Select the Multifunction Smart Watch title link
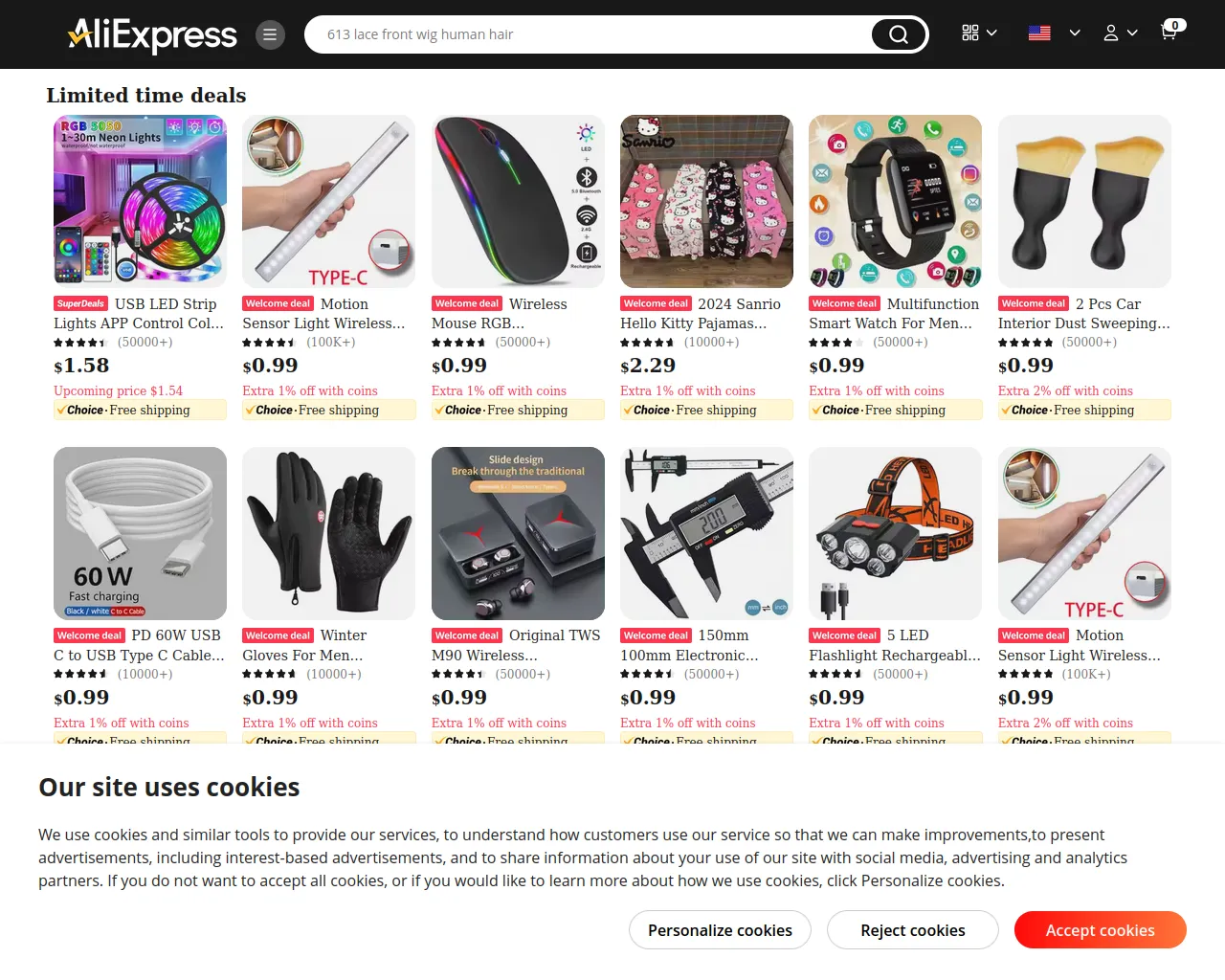The height and width of the screenshot is (980, 1225). (x=895, y=314)
